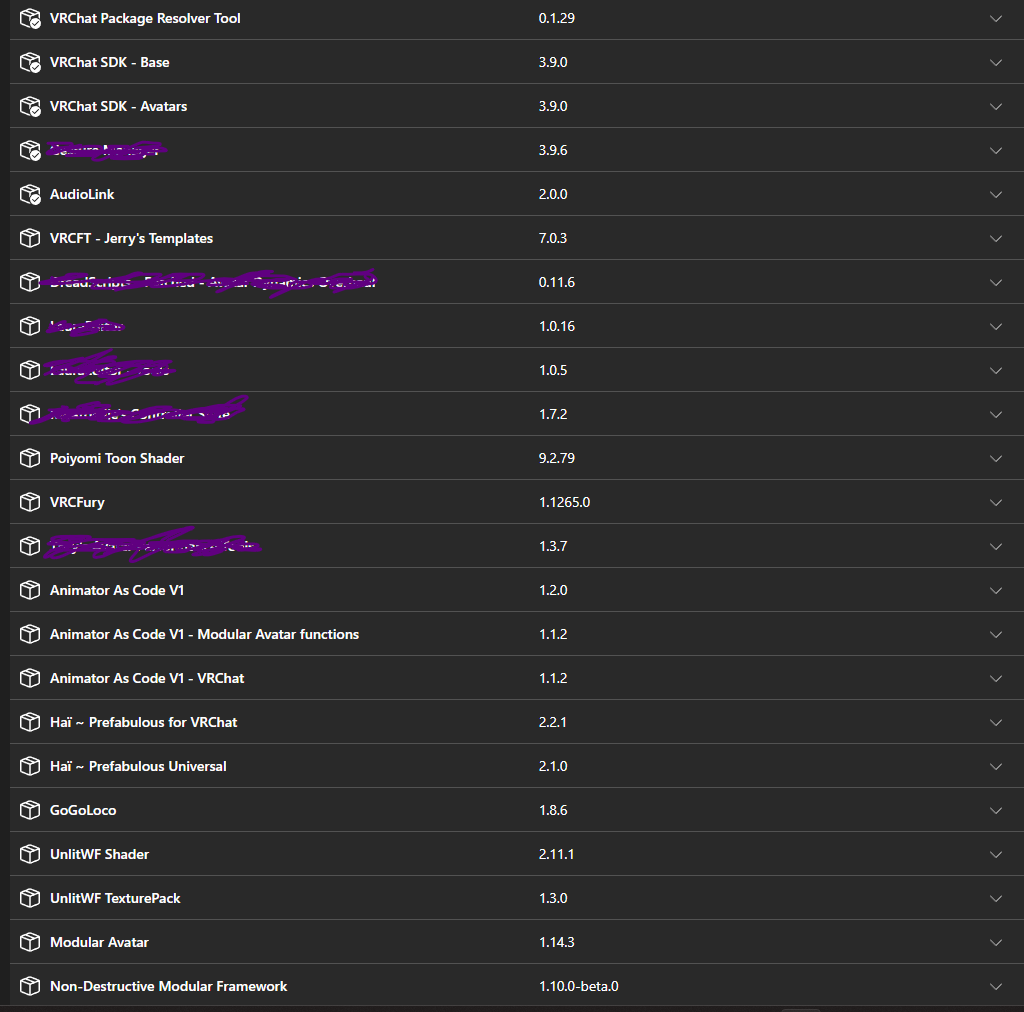The image size is (1024, 1012).
Task: Click version 0.1.29 text
Action: pyautogui.click(x=556, y=18)
